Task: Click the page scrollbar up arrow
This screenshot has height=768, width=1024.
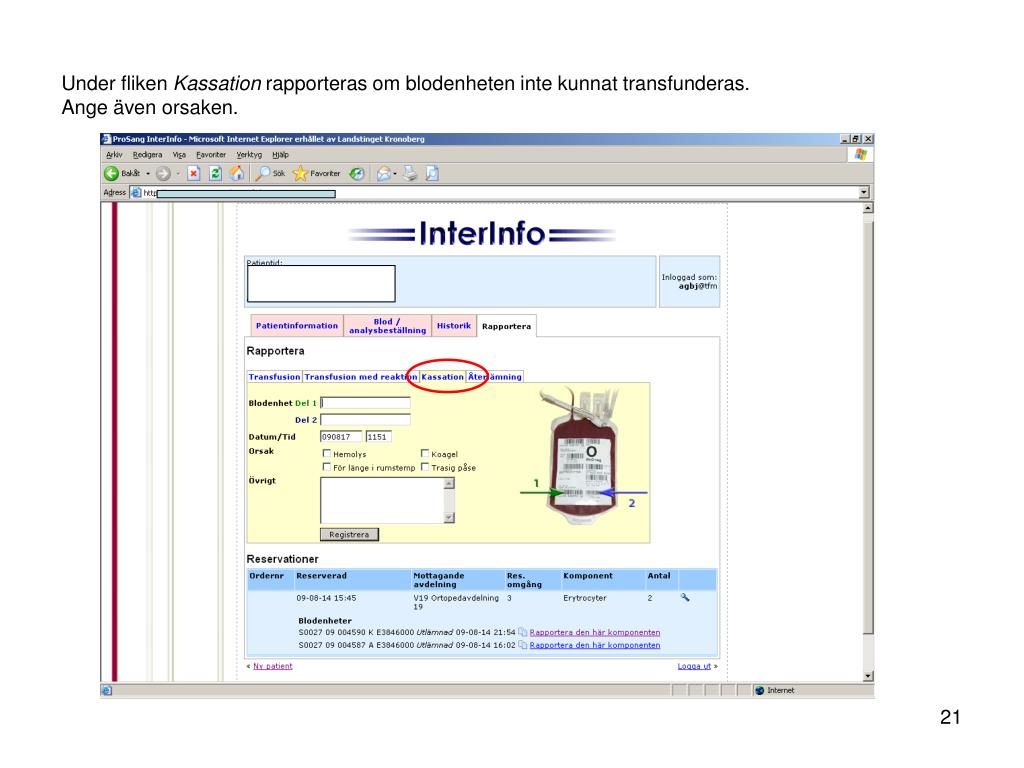Action: point(868,208)
